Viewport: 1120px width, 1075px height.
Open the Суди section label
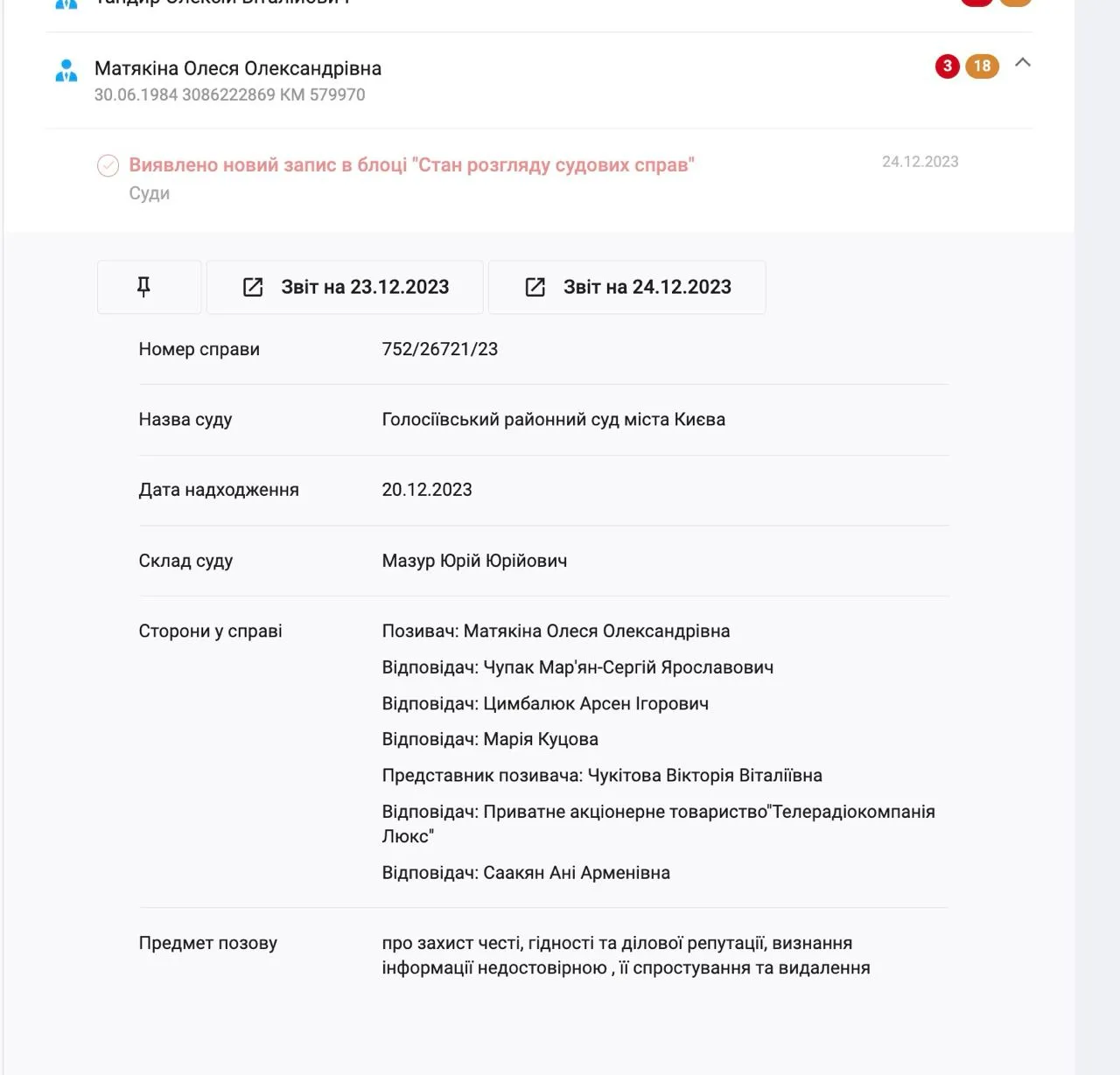tap(148, 192)
